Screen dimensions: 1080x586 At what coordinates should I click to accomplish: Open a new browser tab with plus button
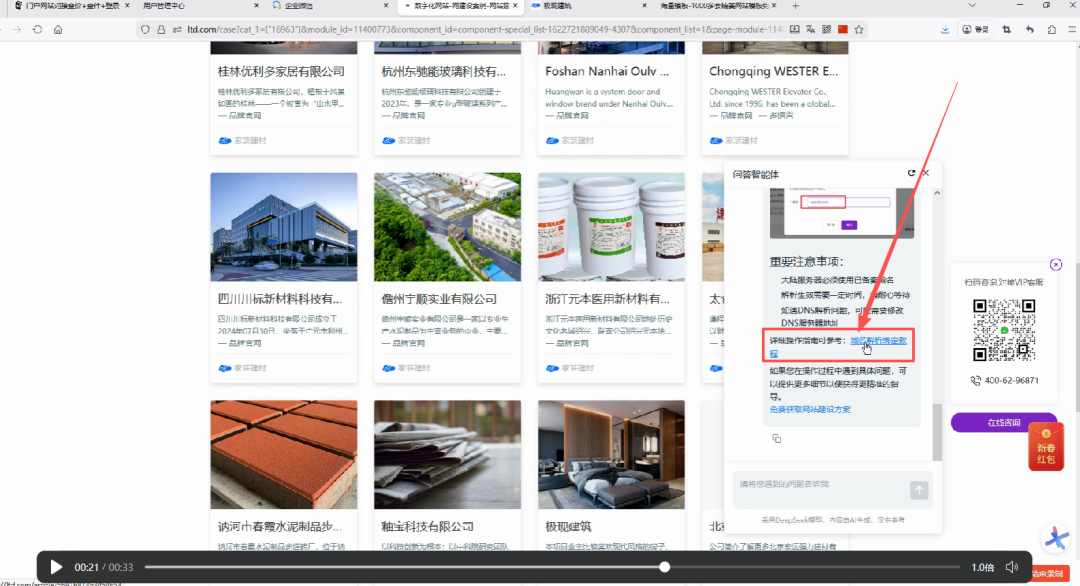point(796,6)
